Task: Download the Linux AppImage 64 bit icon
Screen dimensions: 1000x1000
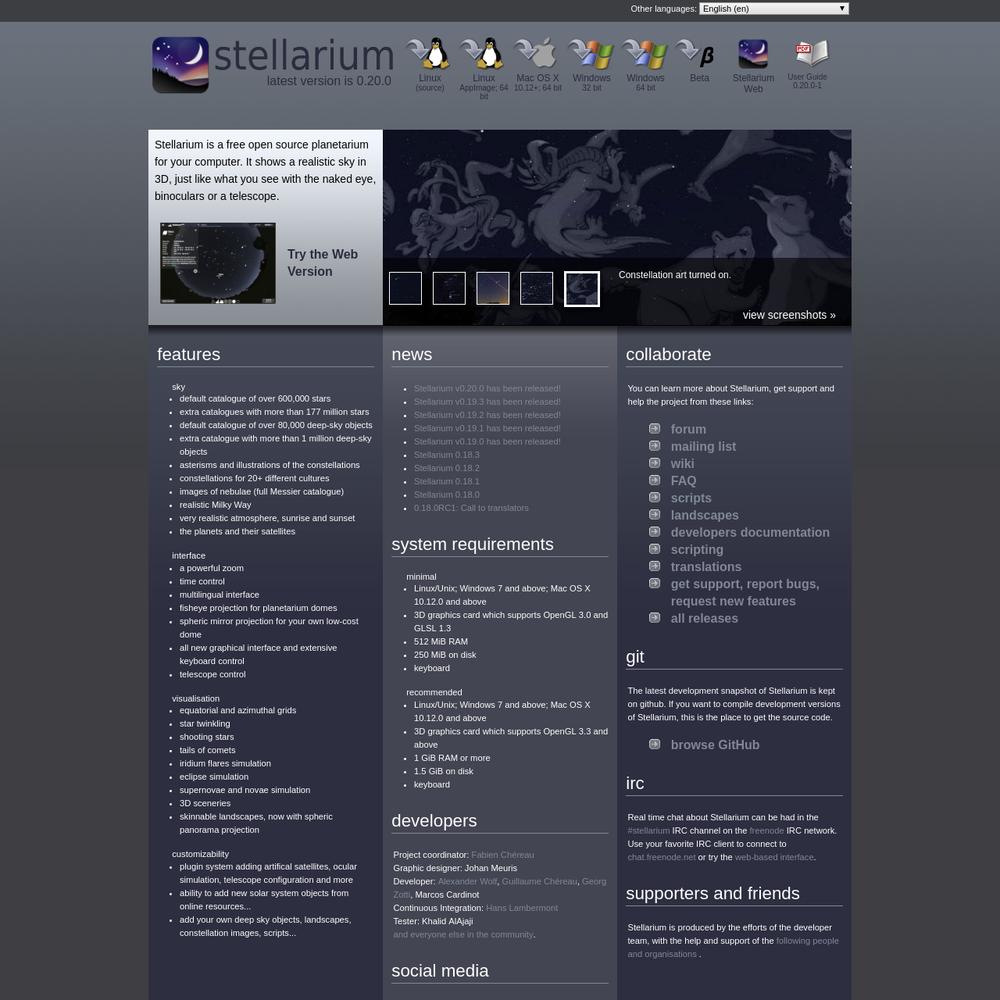Action: [x=483, y=53]
